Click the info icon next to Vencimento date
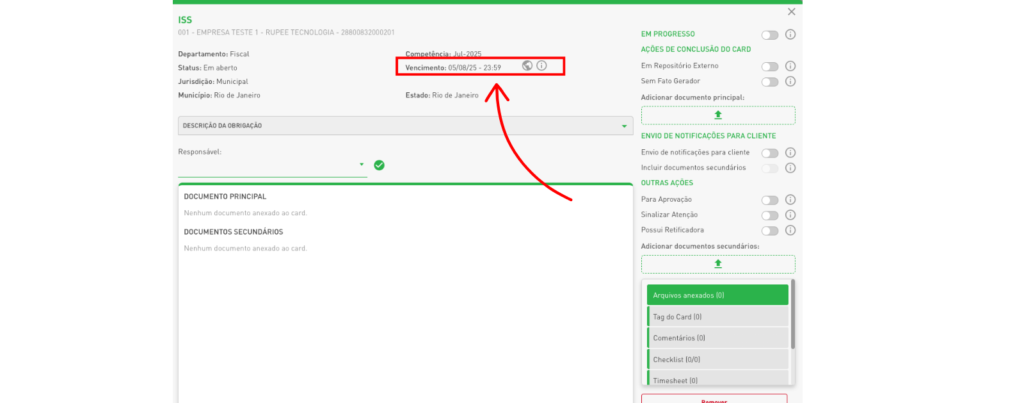The height and width of the screenshot is (403, 1024). point(542,66)
